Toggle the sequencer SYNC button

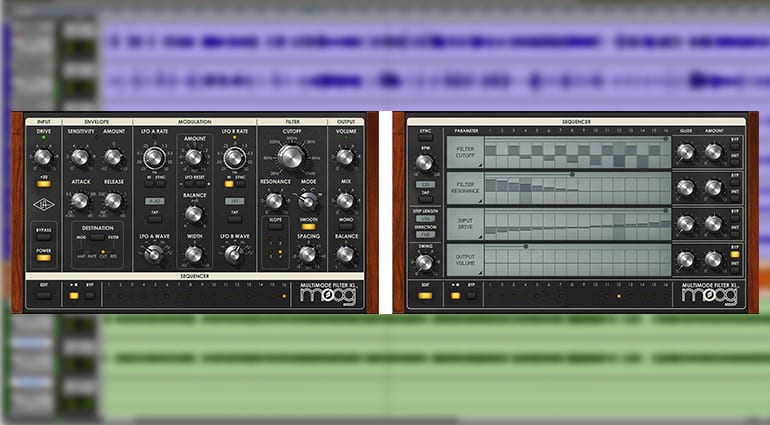[425, 139]
